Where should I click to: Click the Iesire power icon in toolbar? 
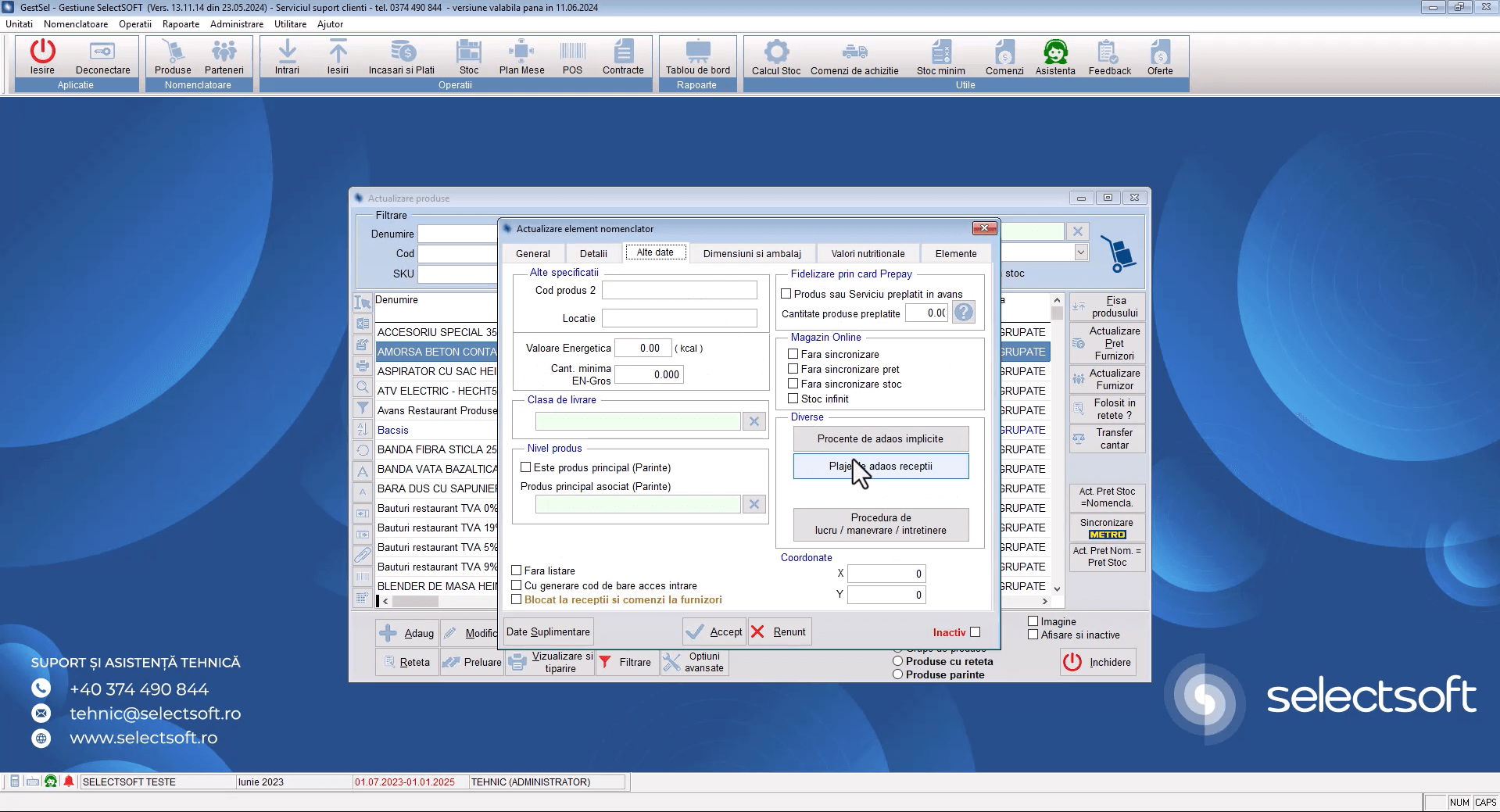tap(42, 52)
